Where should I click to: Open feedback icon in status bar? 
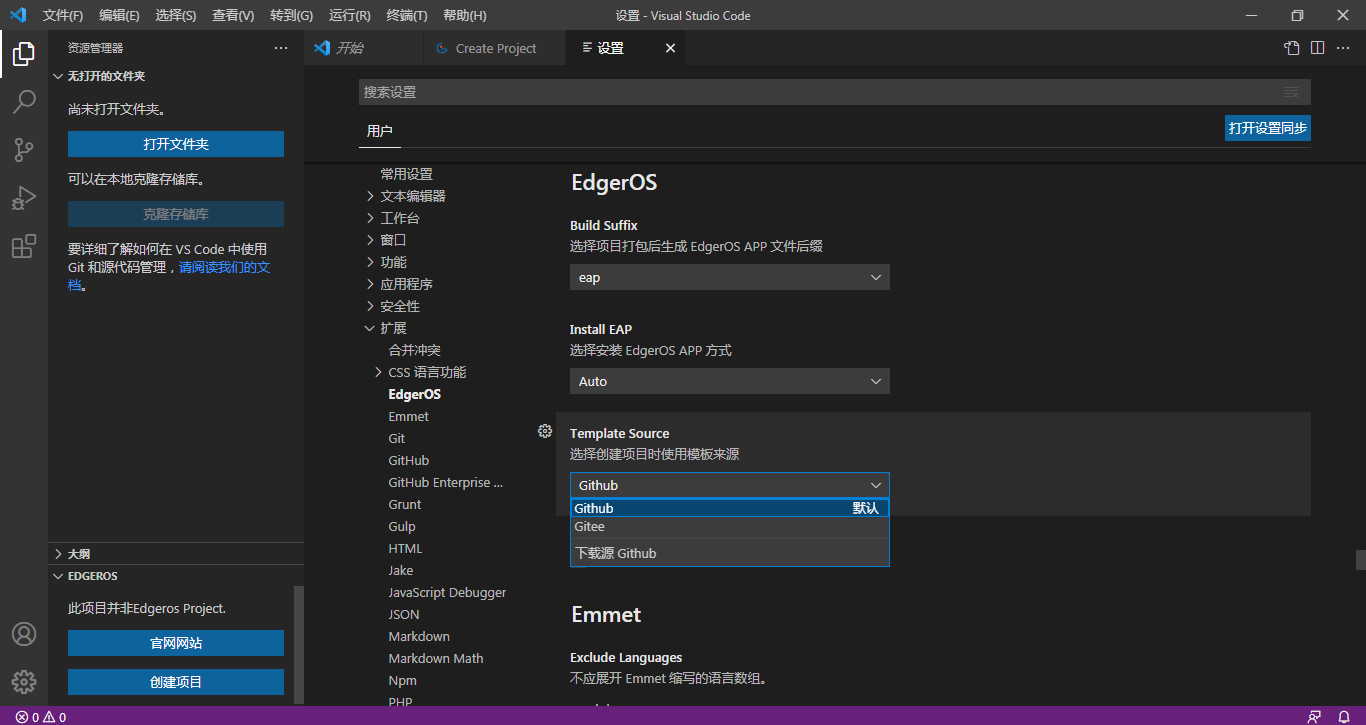click(1314, 717)
